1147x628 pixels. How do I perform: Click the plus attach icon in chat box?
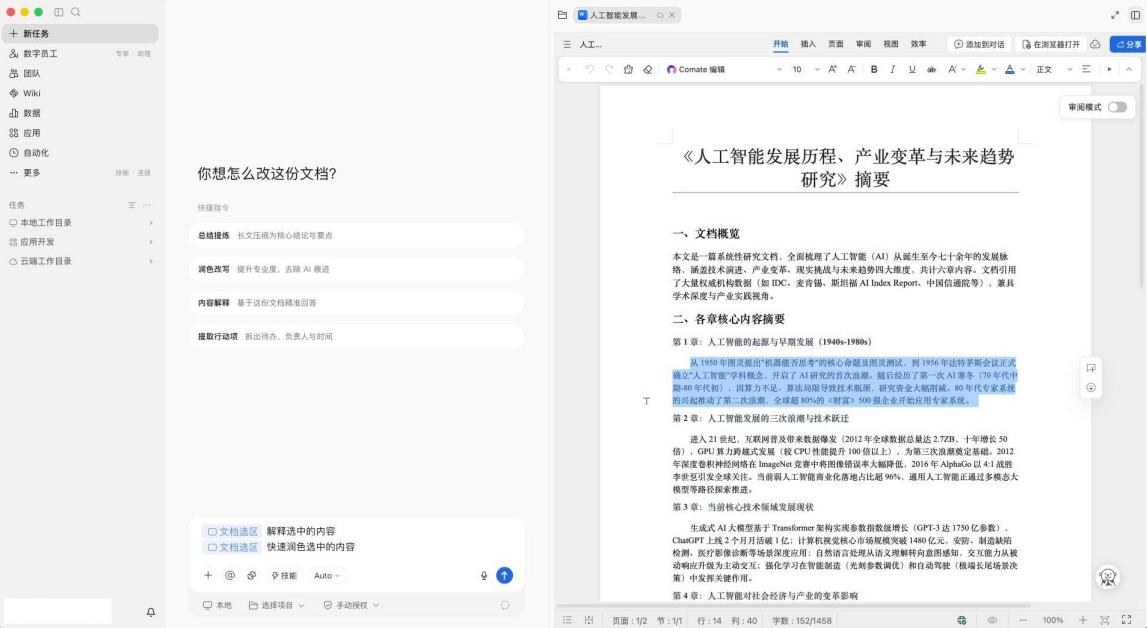[x=208, y=575]
